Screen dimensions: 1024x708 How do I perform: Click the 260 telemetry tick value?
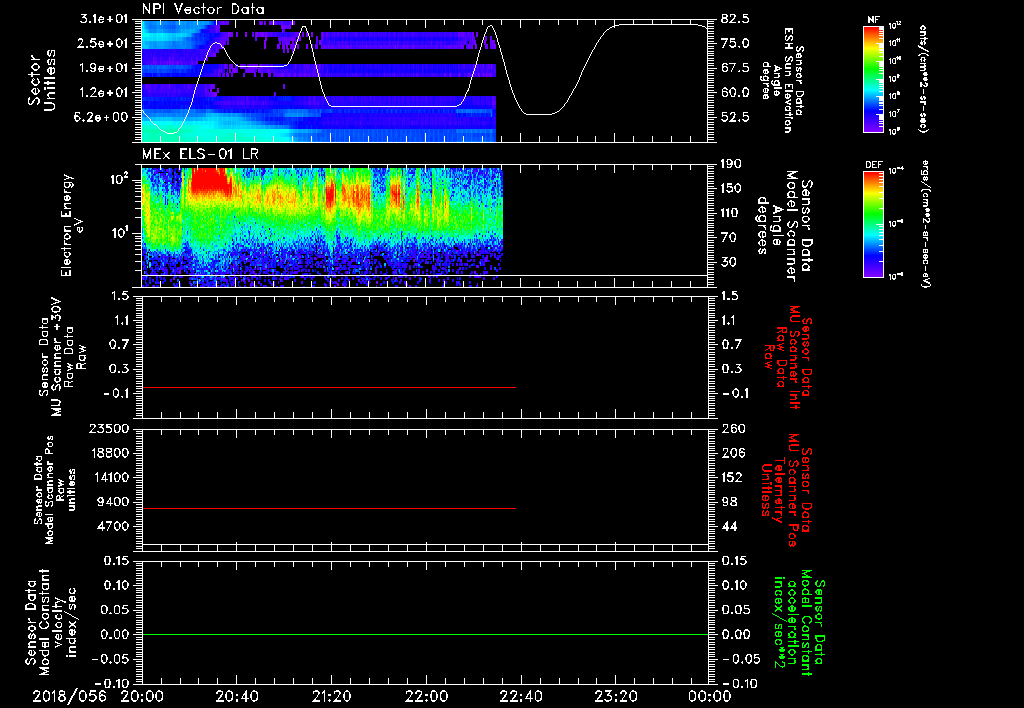(733, 428)
